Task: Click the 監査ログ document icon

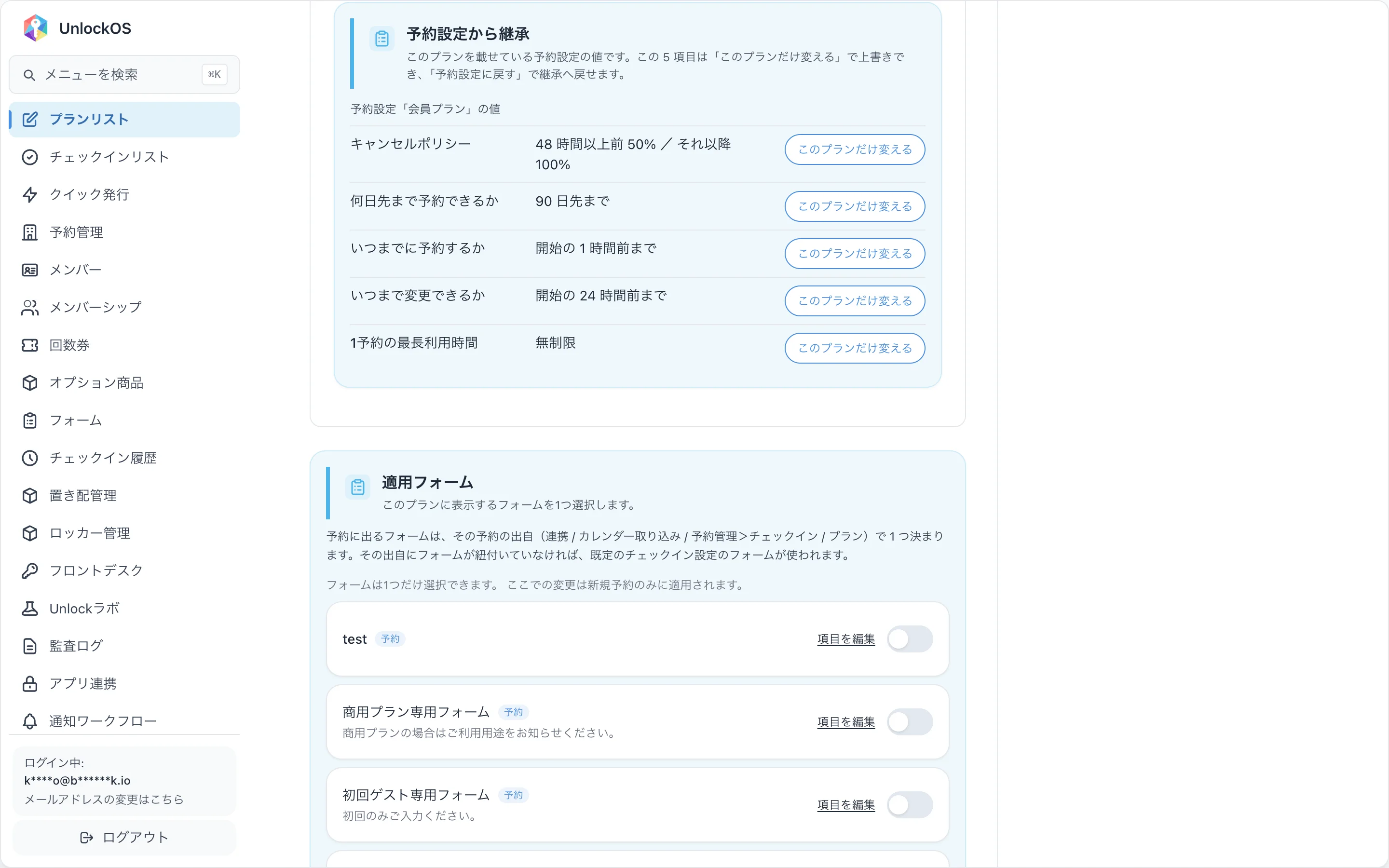Action: tap(30, 646)
